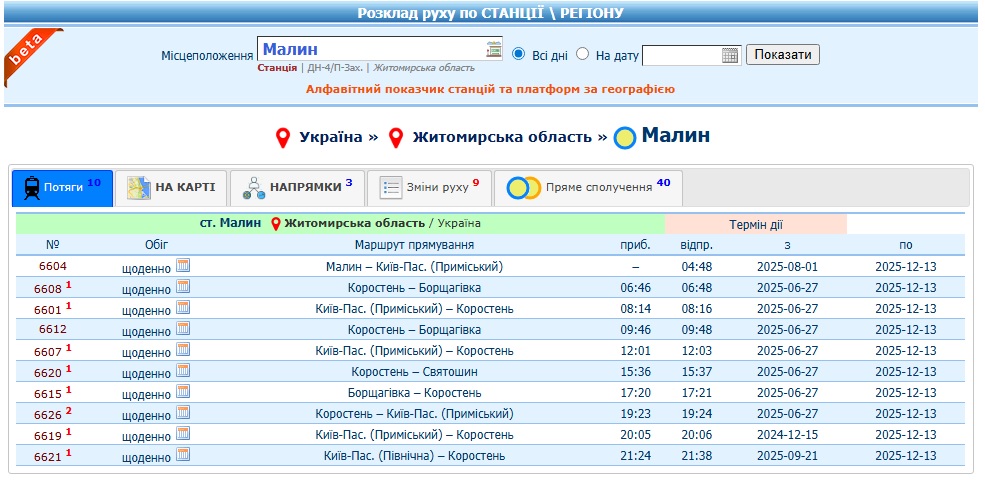Select the "На дату" radio button
Image resolution: width=985 pixels, height=485 pixels.
pyautogui.click(x=583, y=54)
